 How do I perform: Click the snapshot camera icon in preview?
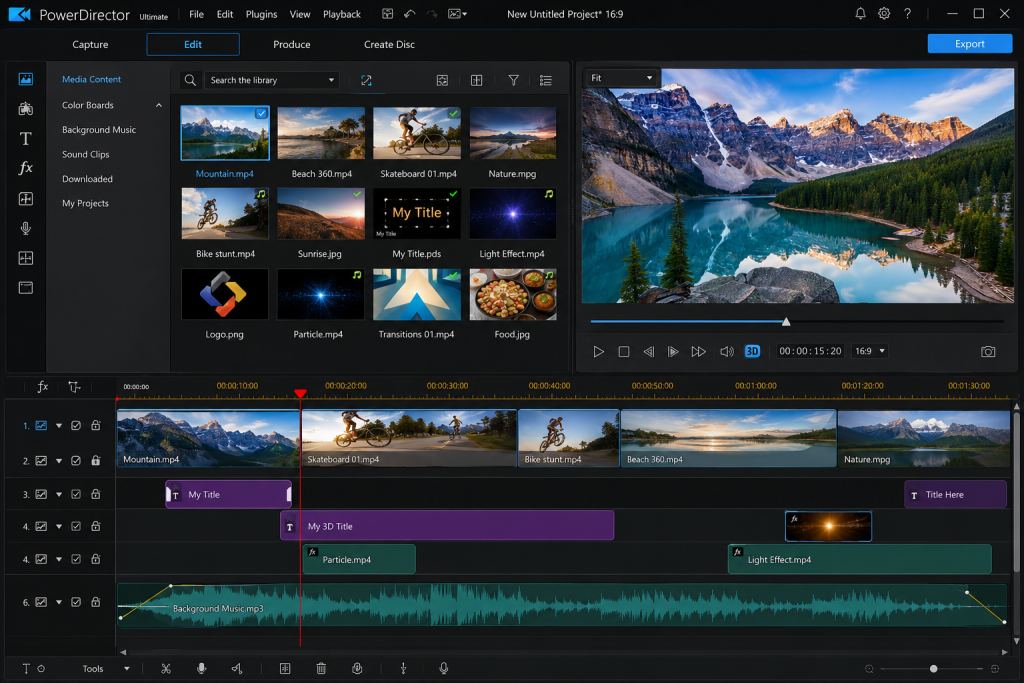tap(988, 351)
